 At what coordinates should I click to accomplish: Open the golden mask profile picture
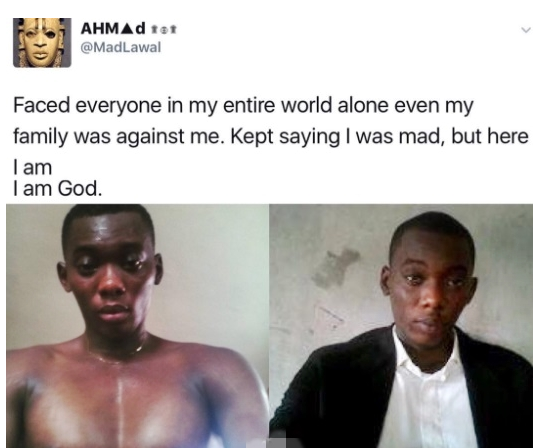point(42,43)
